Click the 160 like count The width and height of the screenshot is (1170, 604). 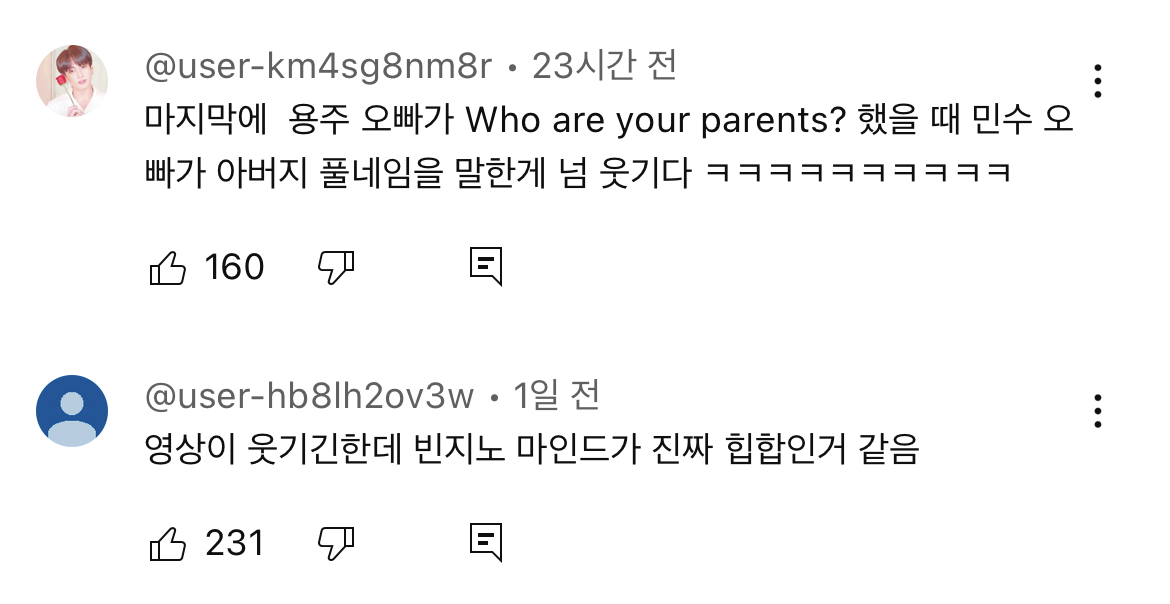(234, 267)
